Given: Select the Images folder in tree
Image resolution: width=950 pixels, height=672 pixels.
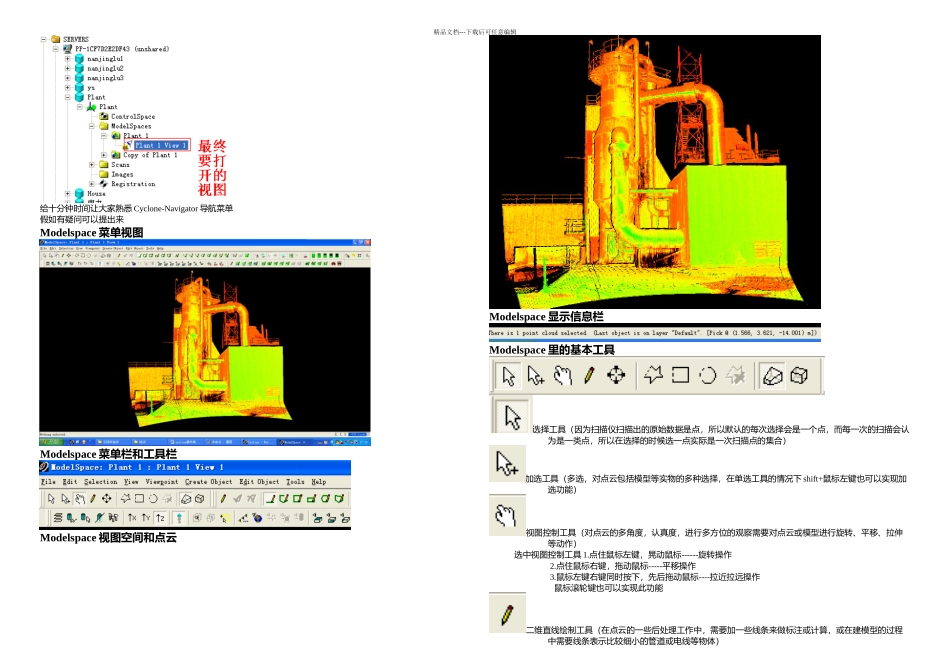Looking at the screenshot, I should coord(122,174).
